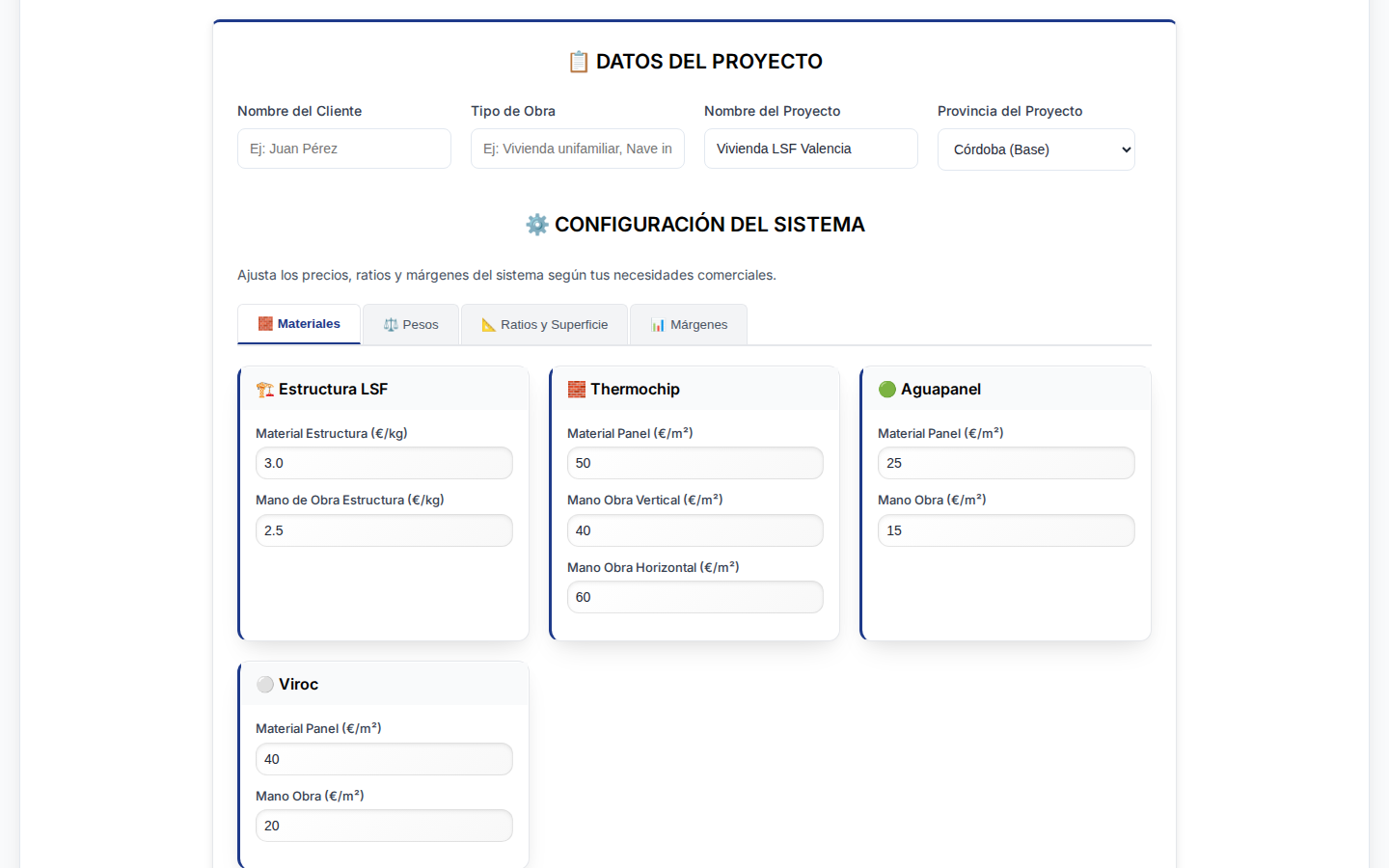1389x868 pixels.
Task: Select the Nombre del Proyecto field value
Action: click(x=810, y=149)
